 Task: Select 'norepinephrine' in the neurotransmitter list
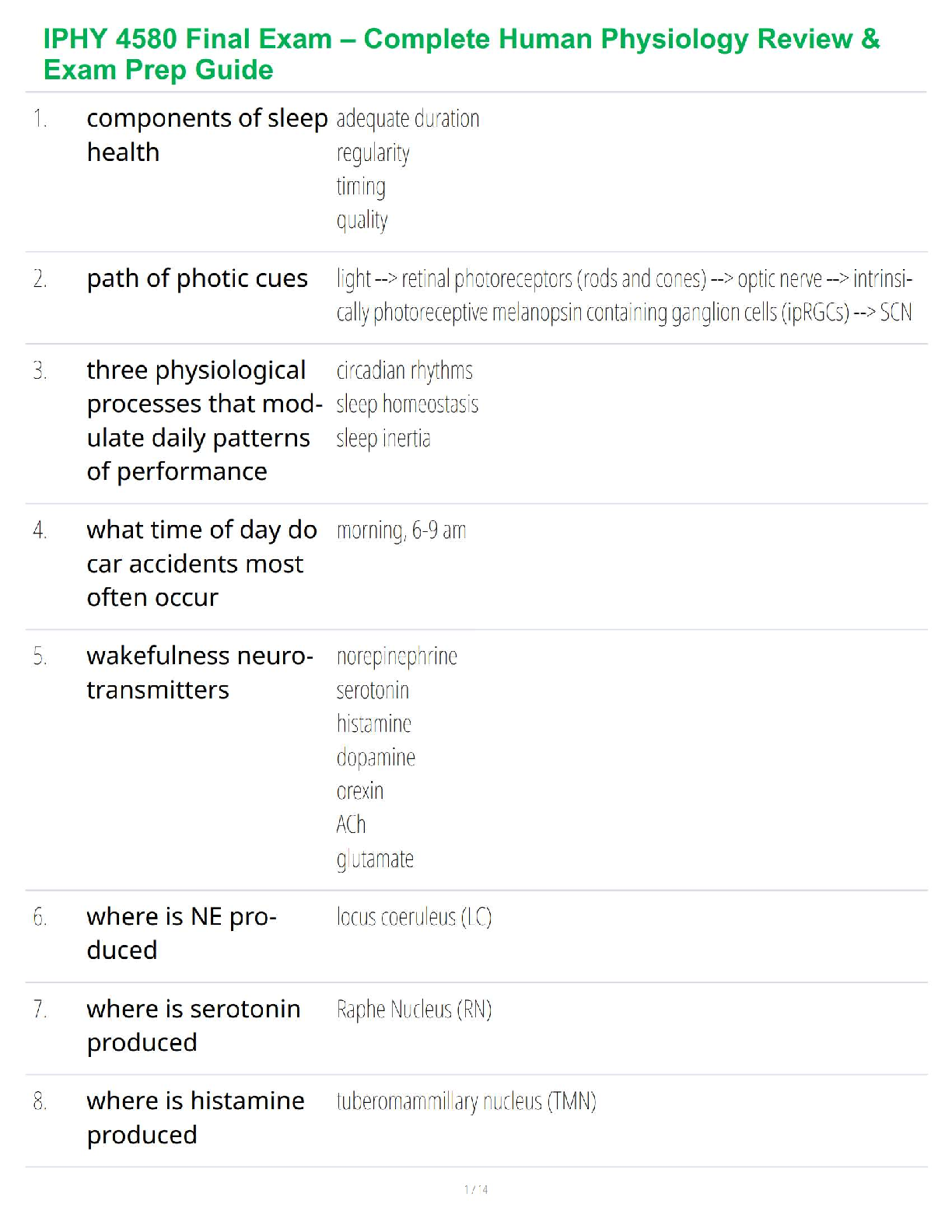click(x=397, y=656)
